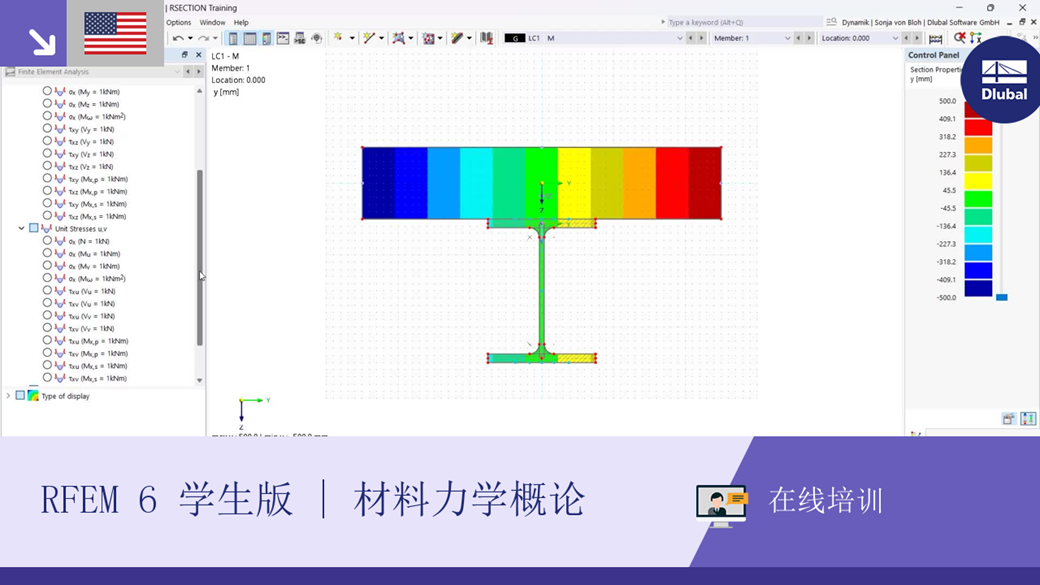The height and width of the screenshot is (585, 1040).
Task: Click the red 409.1 legend color swatch
Action: (x=978, y=127)
